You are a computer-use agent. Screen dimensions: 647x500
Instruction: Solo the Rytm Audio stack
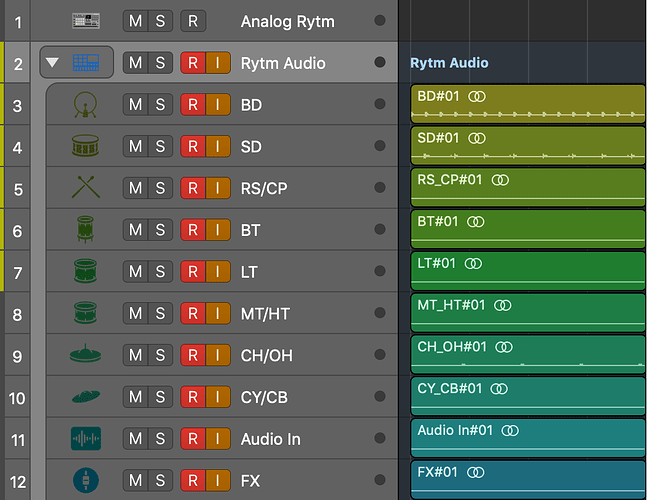(x=160, y=63)
